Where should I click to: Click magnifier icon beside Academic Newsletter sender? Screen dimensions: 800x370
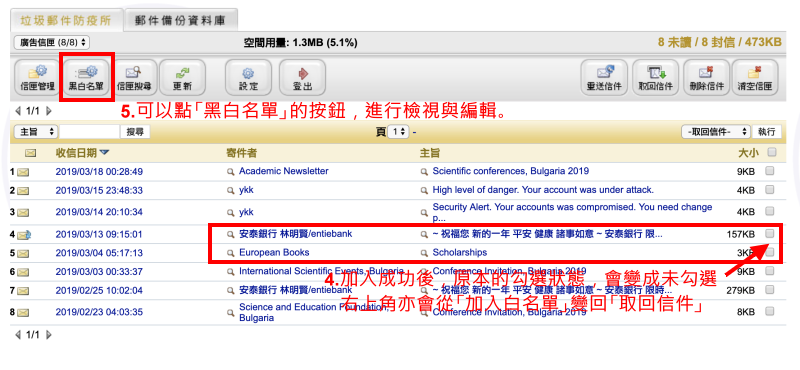(x=230, y=172)
